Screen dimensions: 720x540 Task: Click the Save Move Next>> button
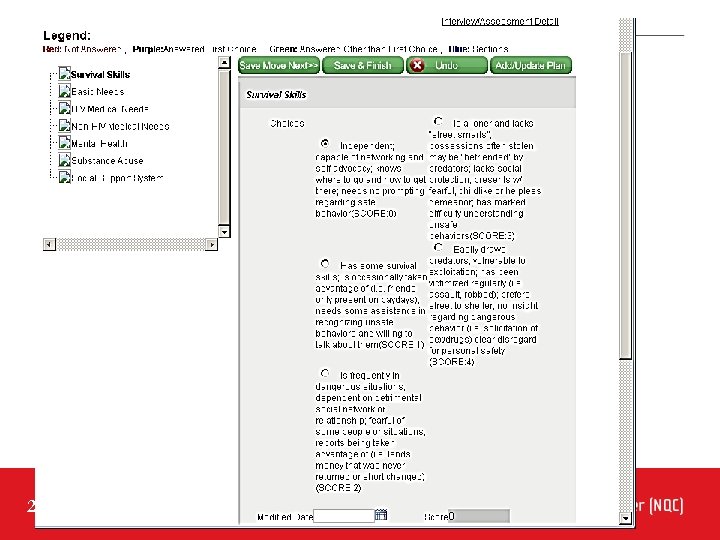(x=279, y=65)
